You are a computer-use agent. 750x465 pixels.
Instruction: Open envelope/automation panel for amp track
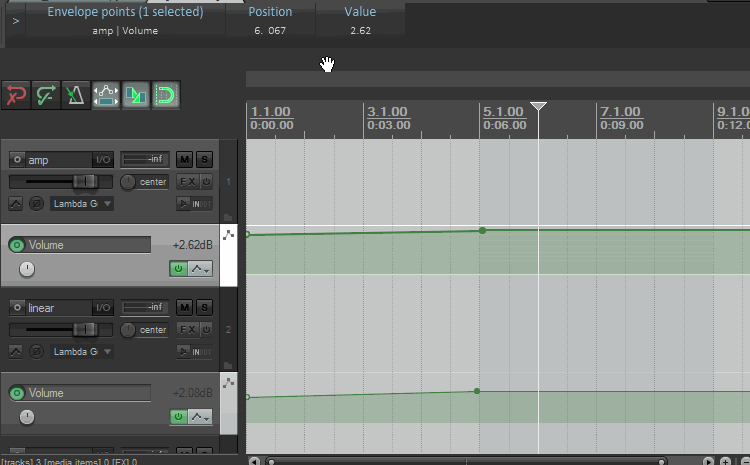15,204
